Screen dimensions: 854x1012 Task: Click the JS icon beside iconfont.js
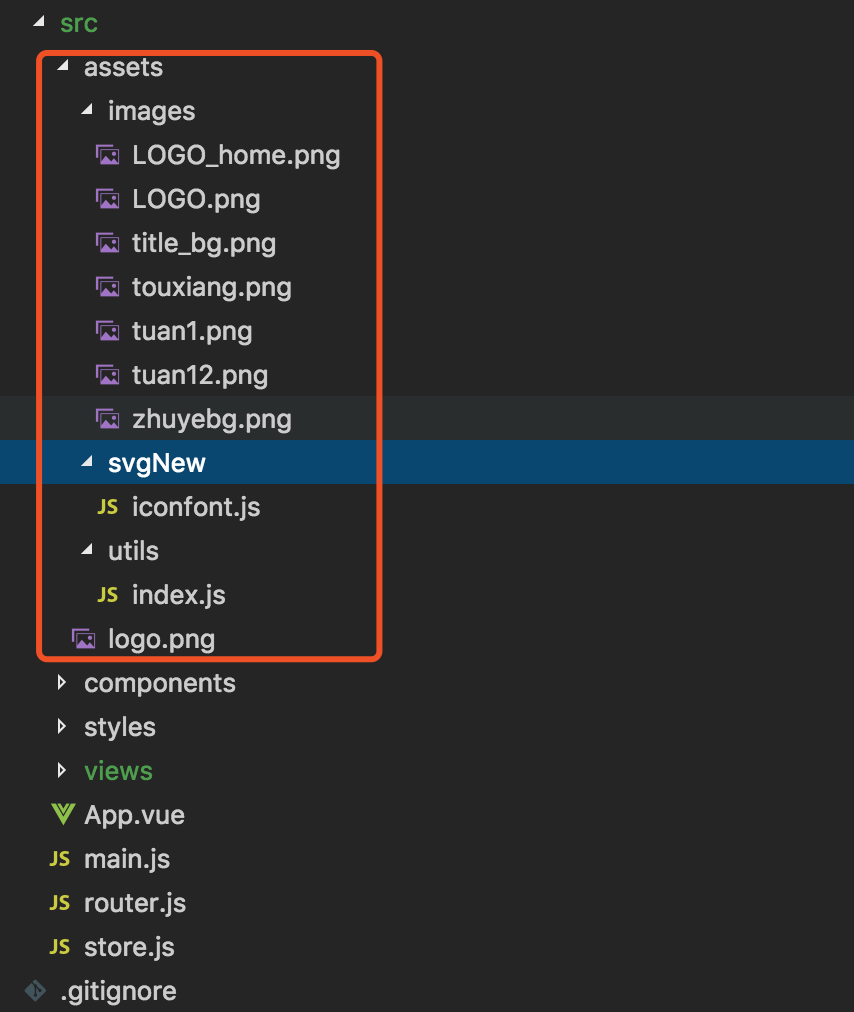[107, 507]
